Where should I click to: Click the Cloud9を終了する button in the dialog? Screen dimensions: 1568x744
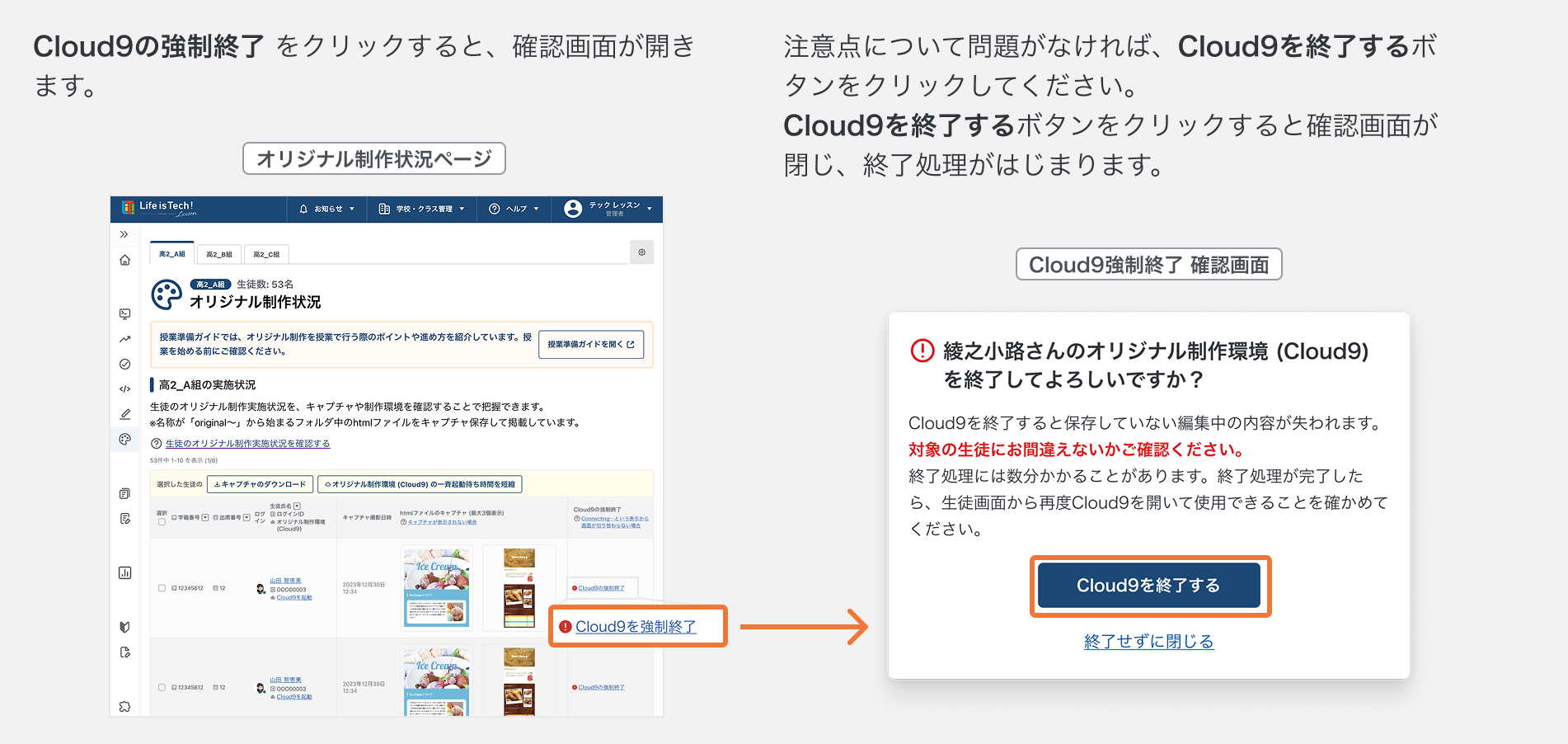[x=1149, y=586]
